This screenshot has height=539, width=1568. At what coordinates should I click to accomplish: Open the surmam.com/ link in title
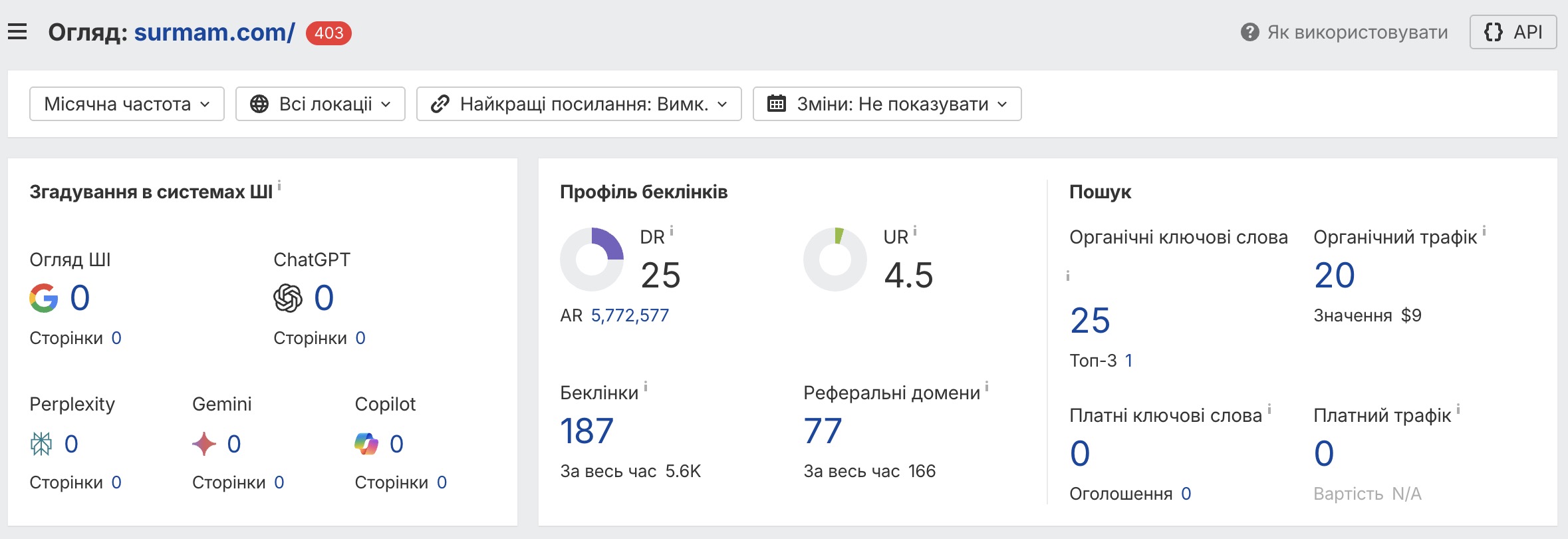pos(214,32)
